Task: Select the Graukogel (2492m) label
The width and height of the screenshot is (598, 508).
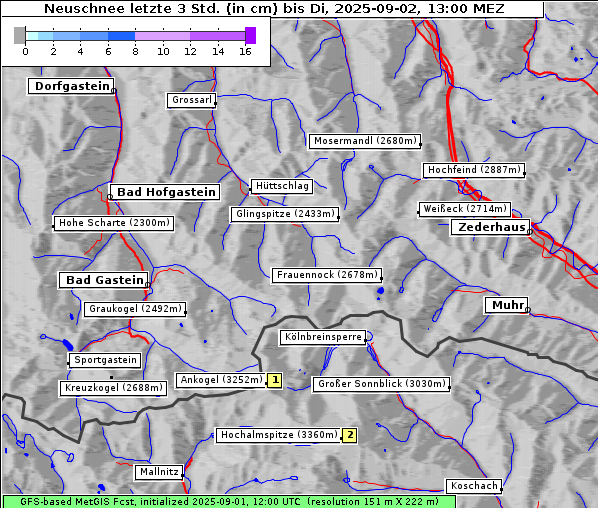Action: tap(135, 309)
